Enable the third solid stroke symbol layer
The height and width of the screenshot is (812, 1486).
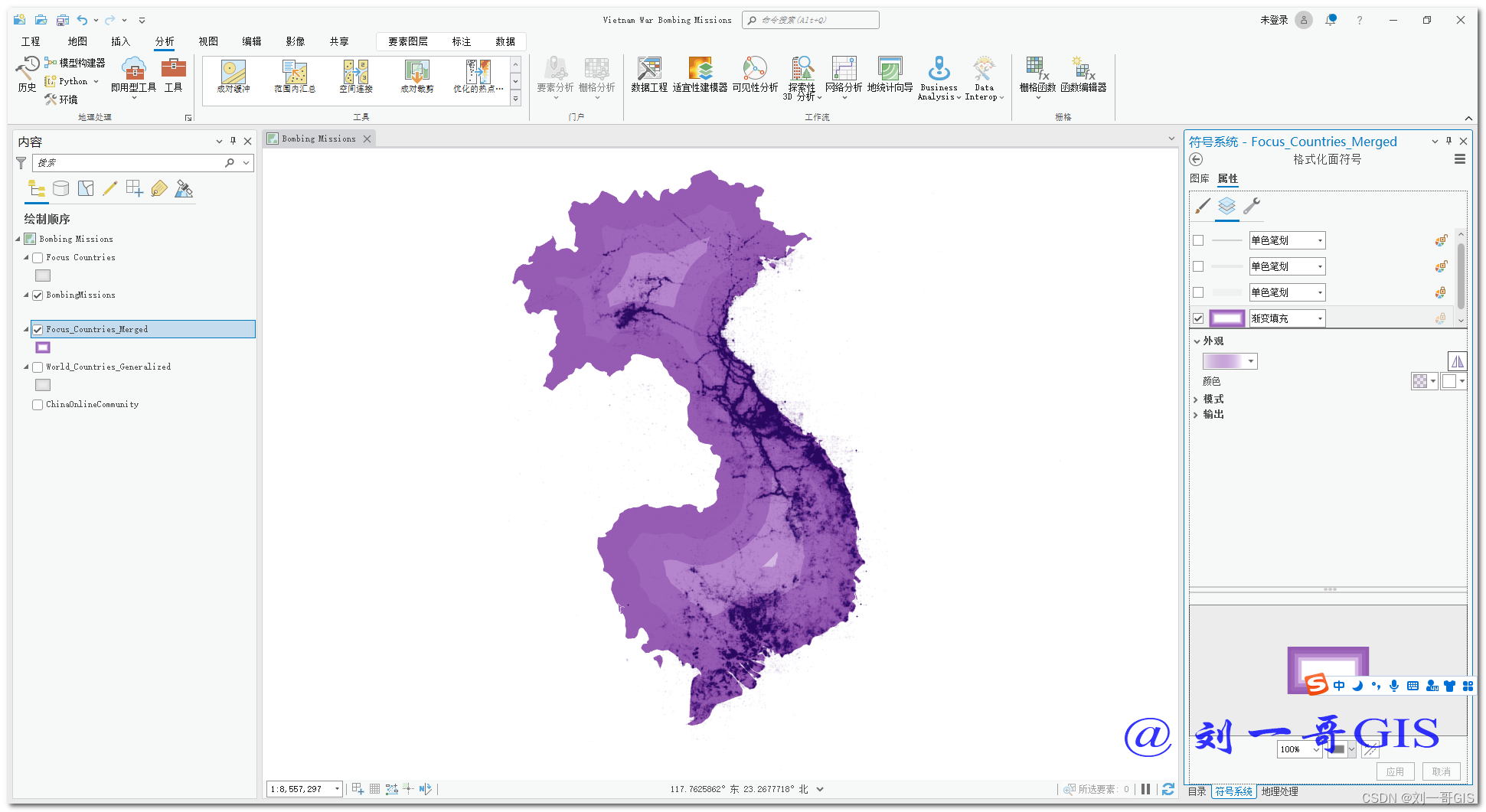tap(1198, 292)
